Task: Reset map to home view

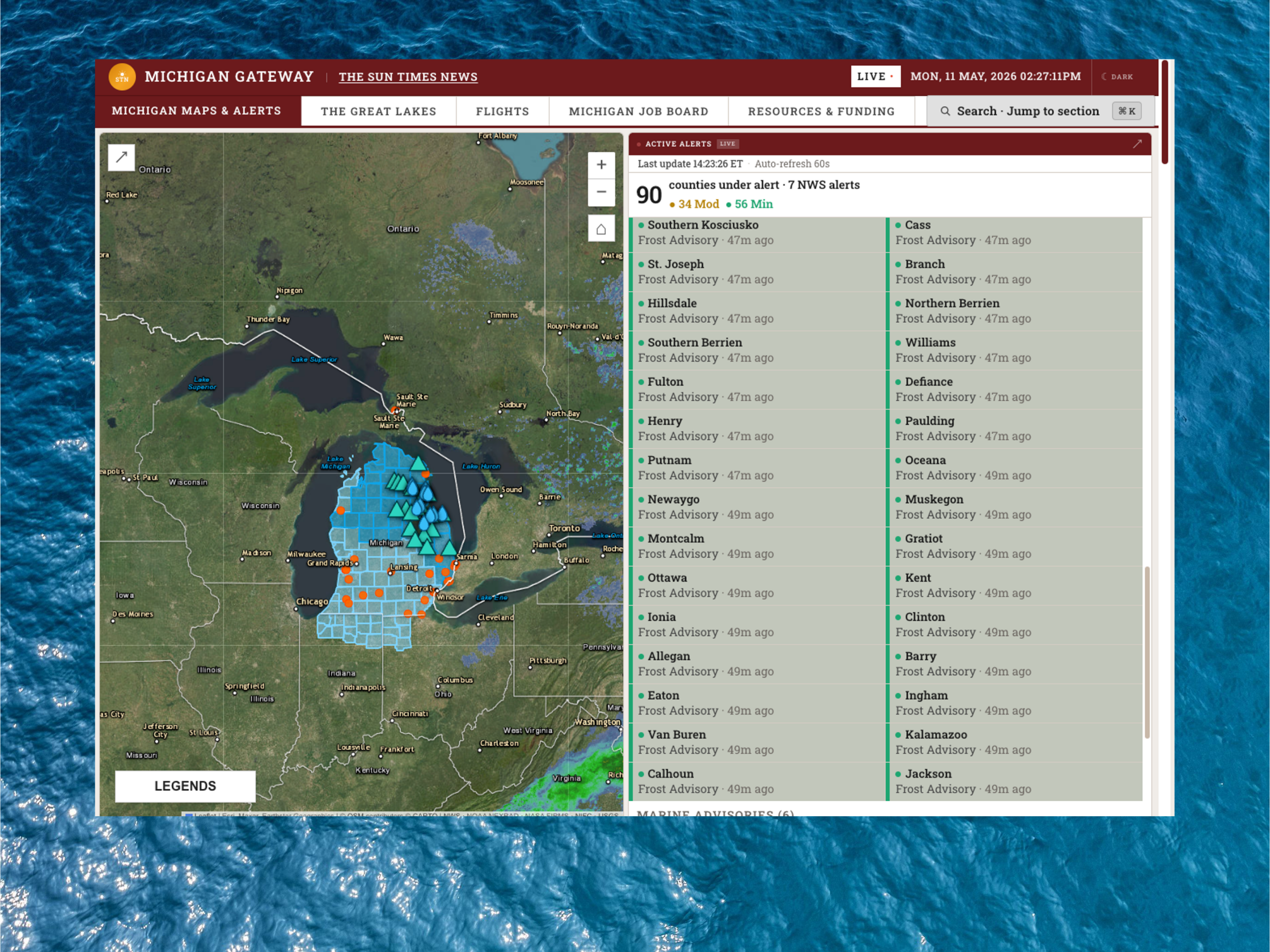Action: coord(601,229)
